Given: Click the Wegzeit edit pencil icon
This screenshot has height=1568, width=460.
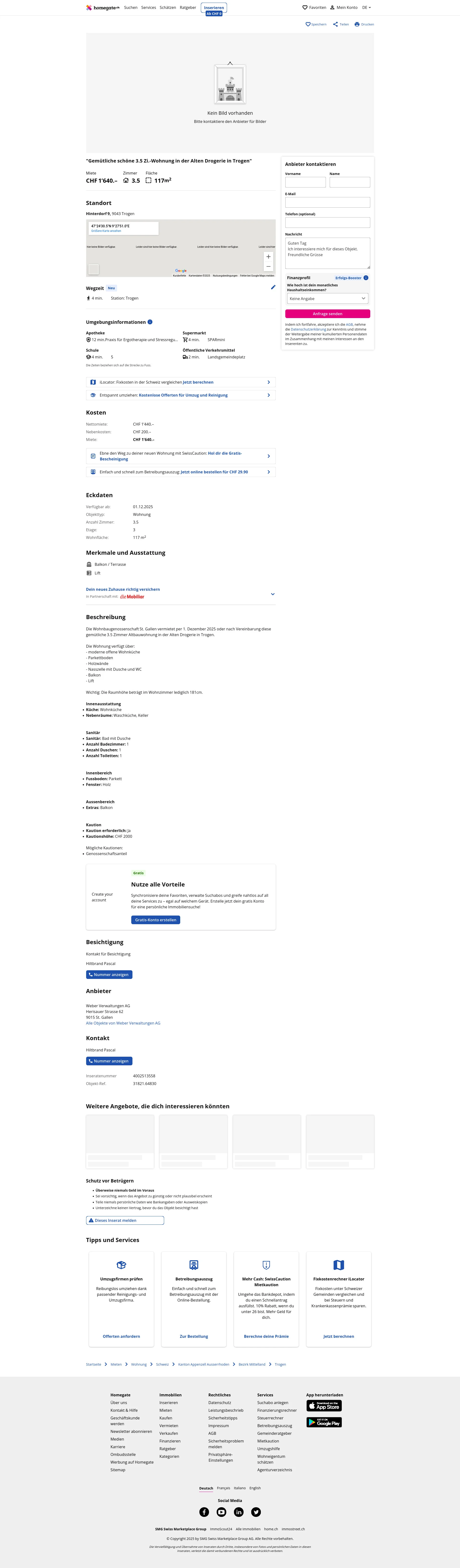Looking at the screenshot, I should [x=273, y=287].
